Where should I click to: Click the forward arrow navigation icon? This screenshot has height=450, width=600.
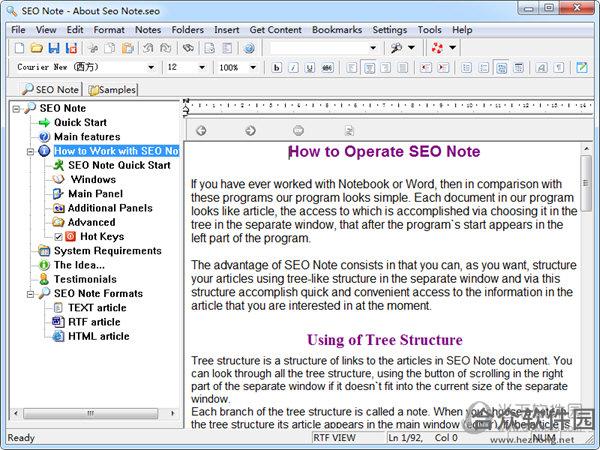pyautogui.click(x=250, y=131)
